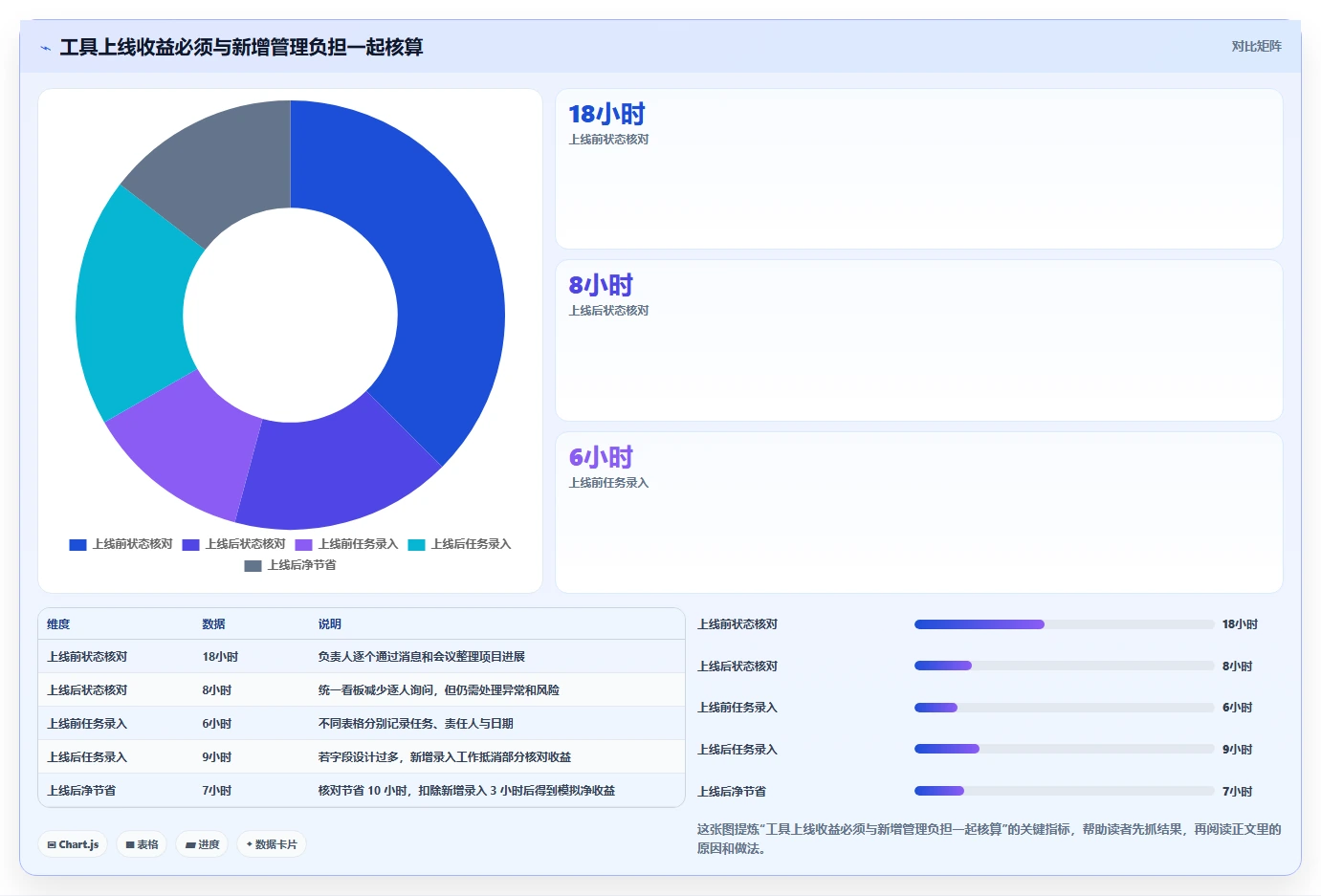Toggle legend swatch for 上线后任务录入

(x=416, y=545)
